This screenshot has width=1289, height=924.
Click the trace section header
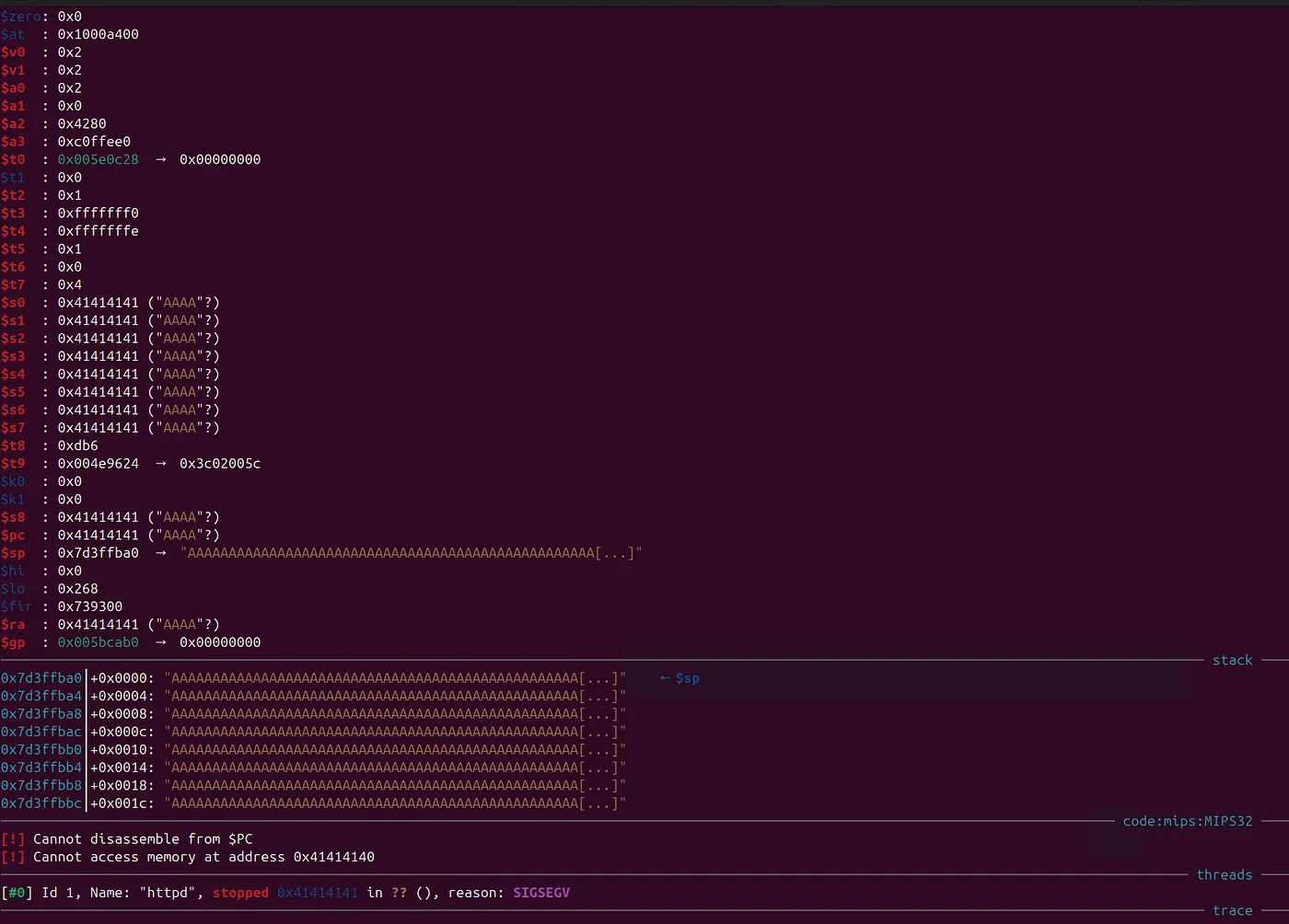(1232, 911)
